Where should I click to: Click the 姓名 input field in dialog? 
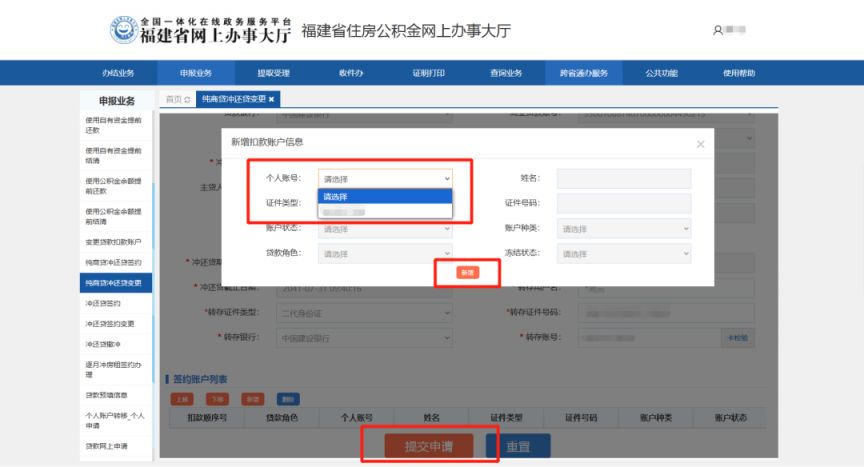(624, 178)
